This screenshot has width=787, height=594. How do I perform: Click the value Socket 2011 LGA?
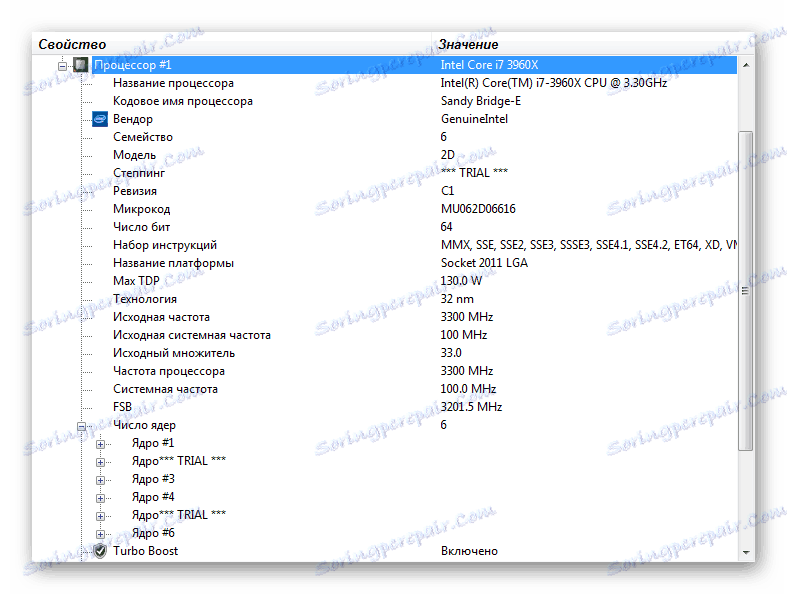[x=484, y=263]
